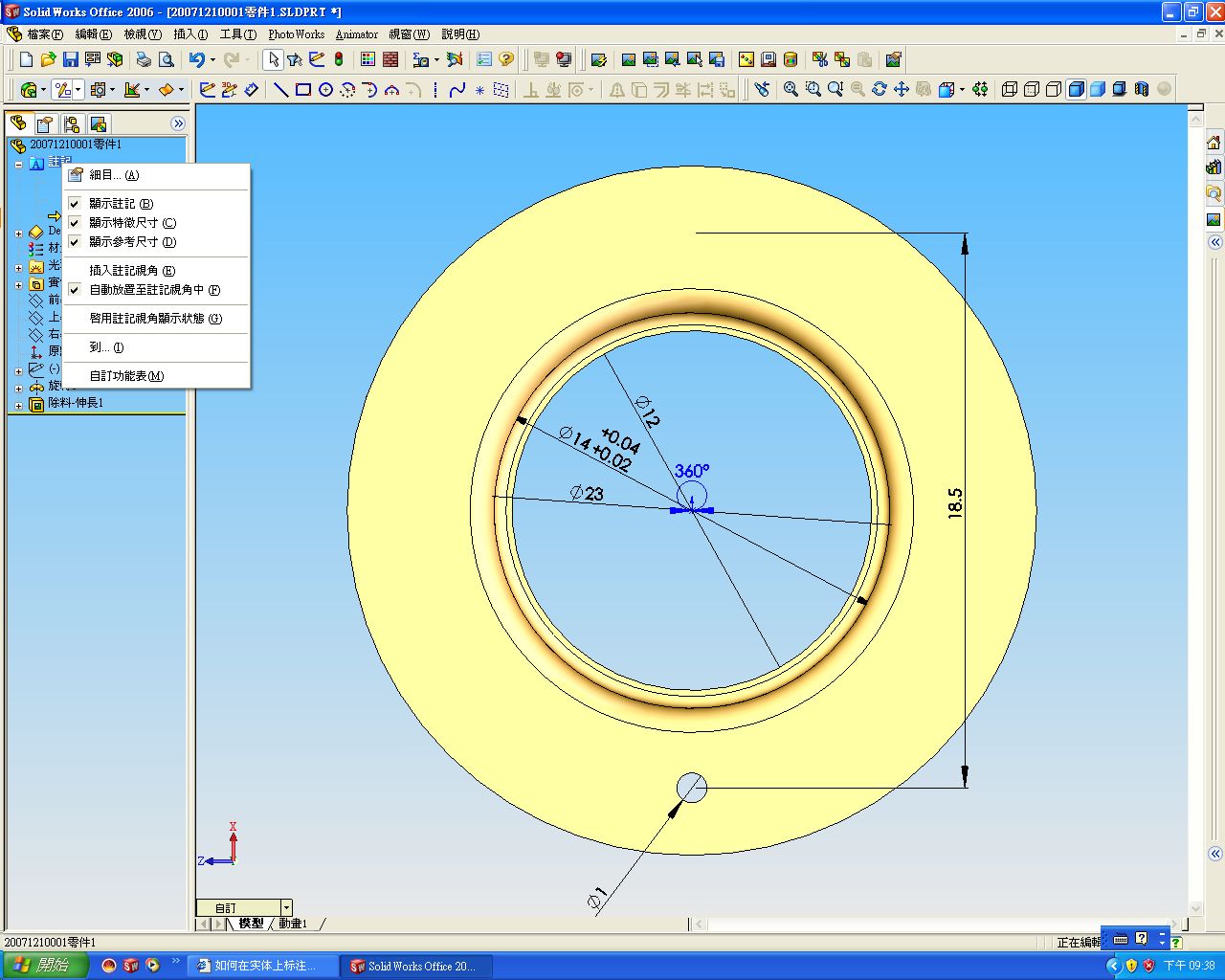Toggle 顯示註記 (B) checkmark option
Image resolution: width=1225 pixels, height=980 pixels.
pyautogui.click(x=156, y=204)
